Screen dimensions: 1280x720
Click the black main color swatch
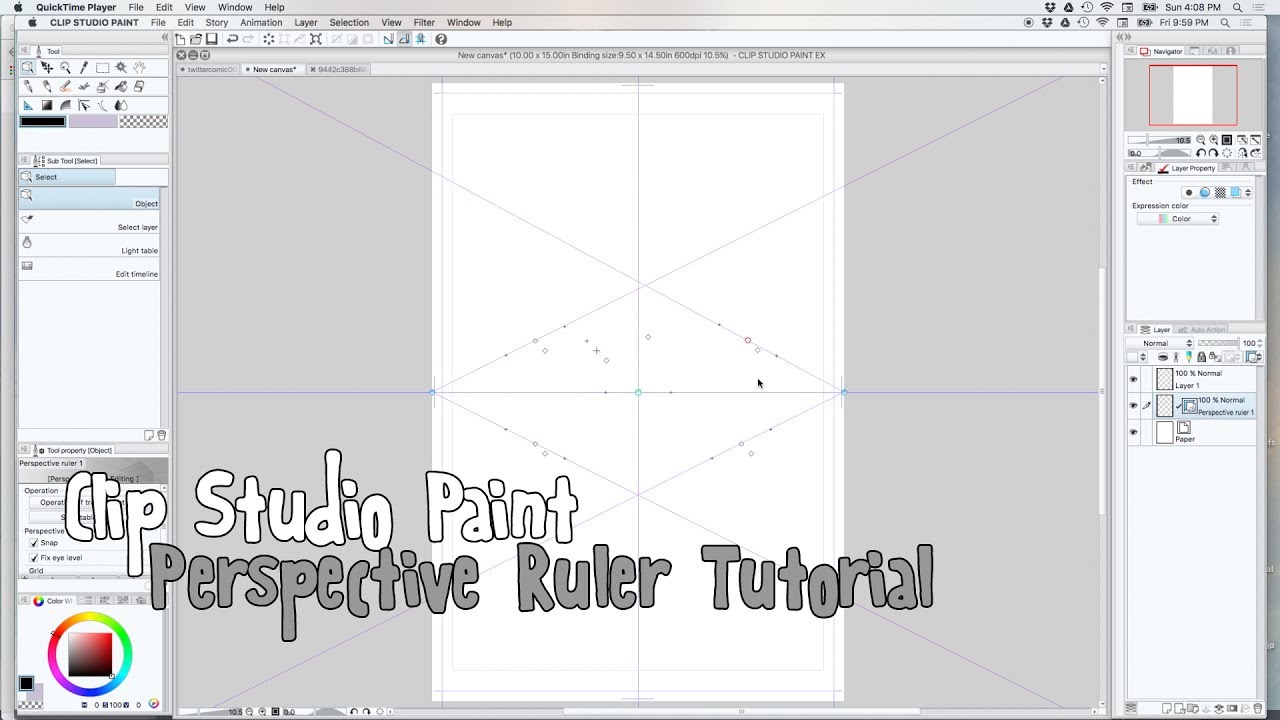tap(43, 121)
